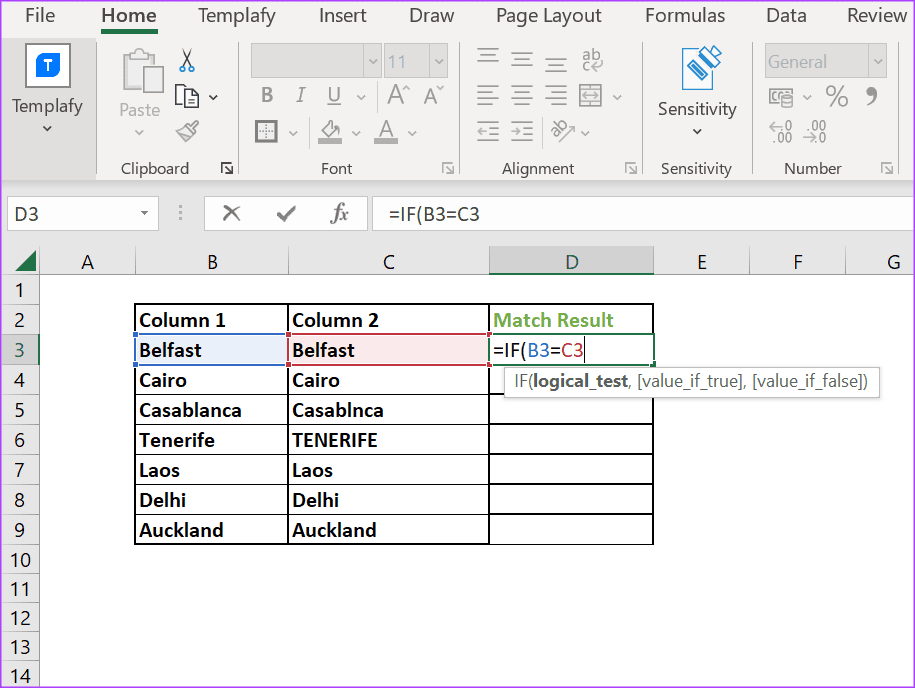The image size is (915, 688).
Task: Open the File tab
Action: coord(40,16)
